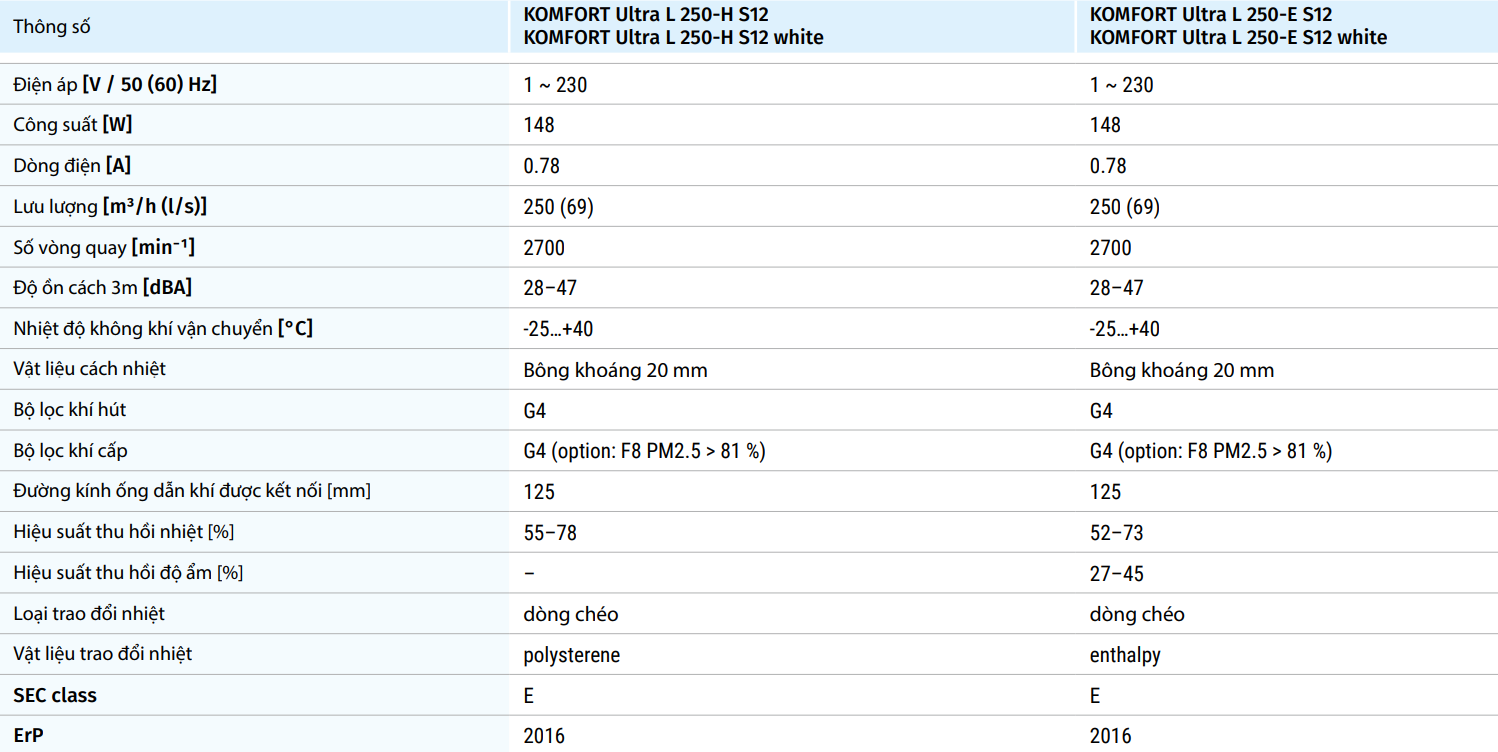
Task: Click the "Dòng điện [A]" row label
Action: tap(72, 166)
